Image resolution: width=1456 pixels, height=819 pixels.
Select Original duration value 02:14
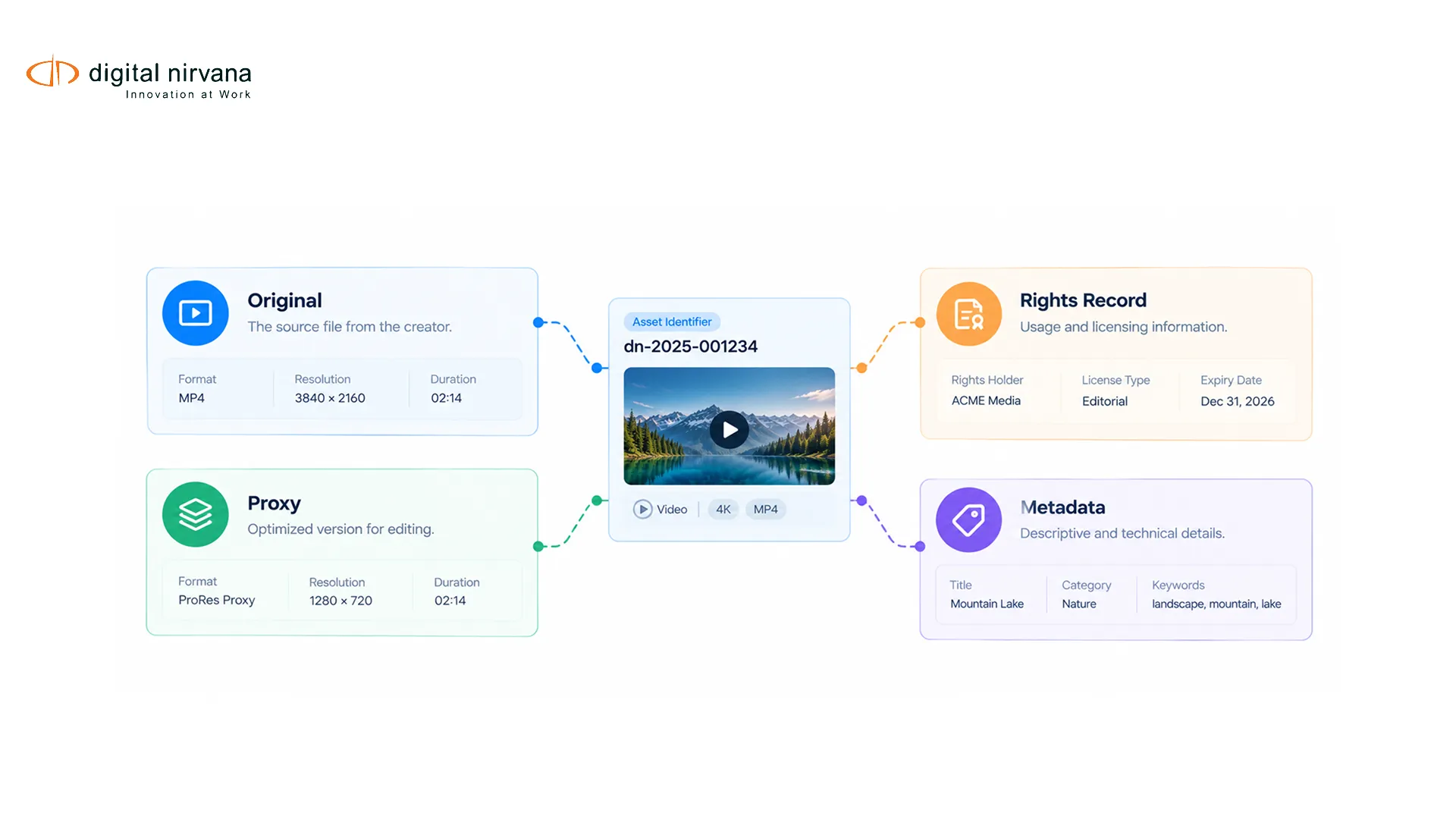coord(447,398)
